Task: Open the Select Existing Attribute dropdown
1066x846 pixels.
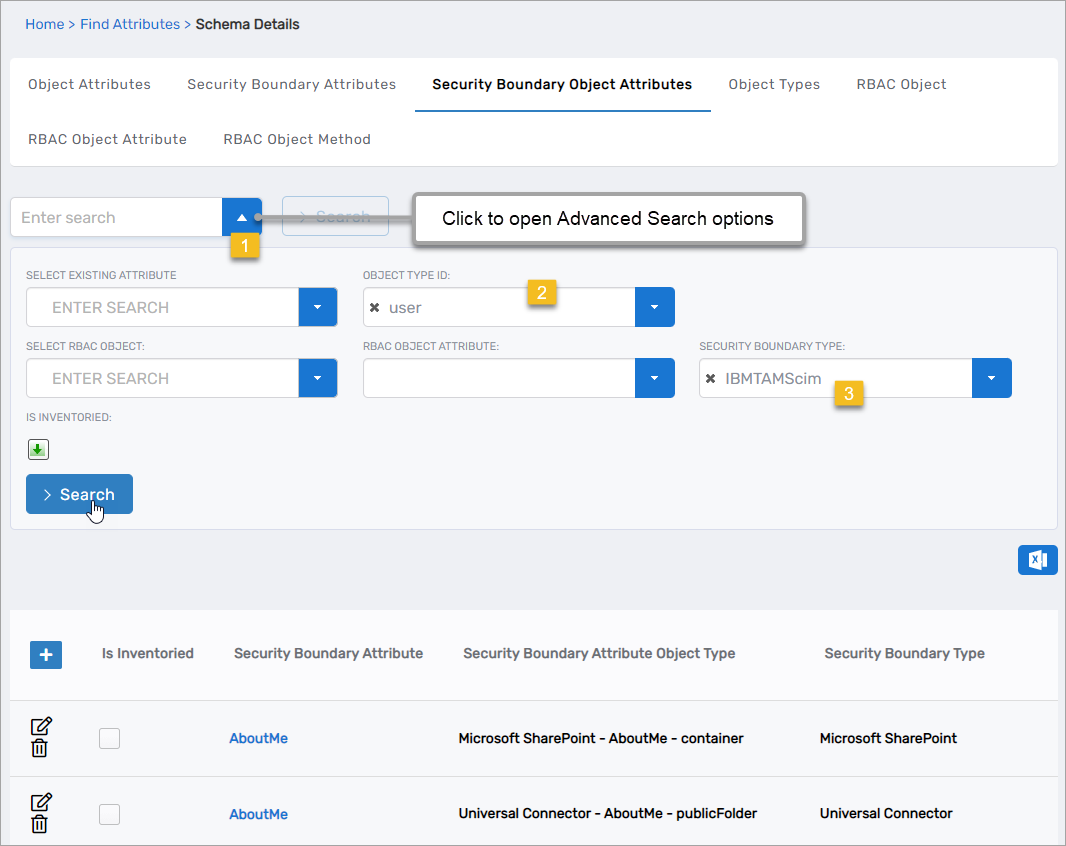Action: pos(317,307)
